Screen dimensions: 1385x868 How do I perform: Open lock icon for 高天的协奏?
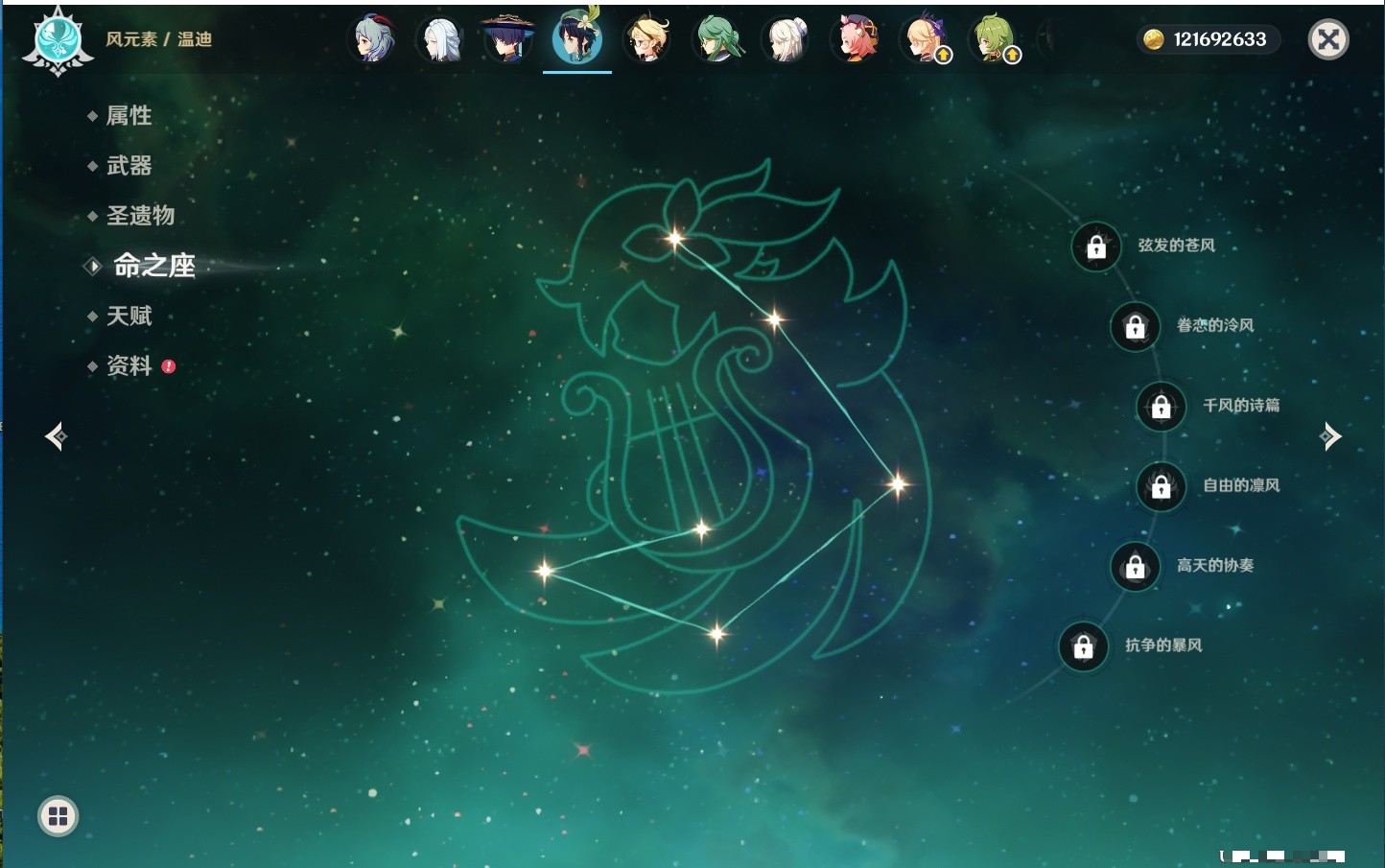click(x=1136, y=567)
